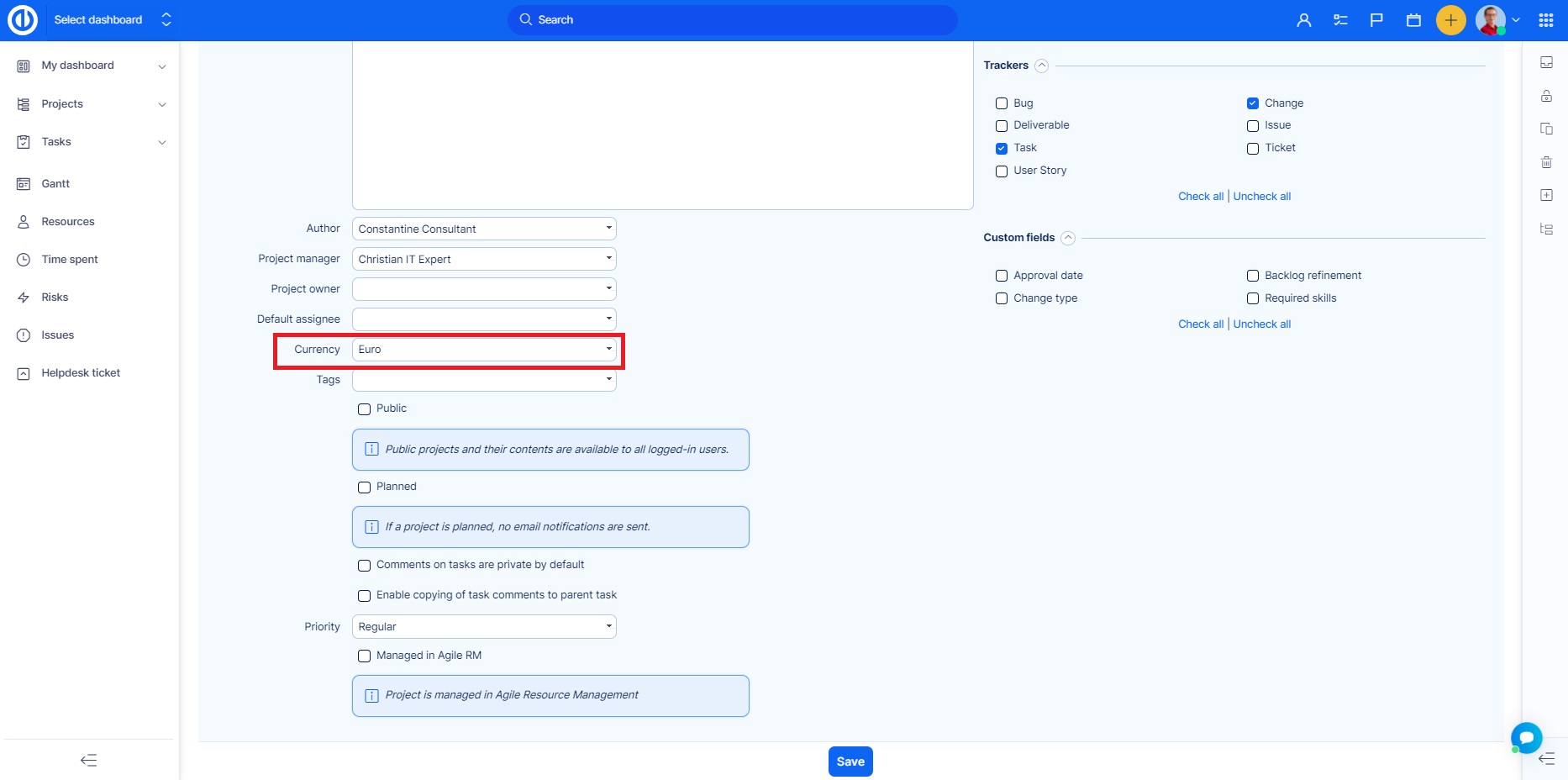This screenshot has height=780, width=1568.
Task: Click the trash icon in right sidebar
Action: click(x=1546, y=162)
